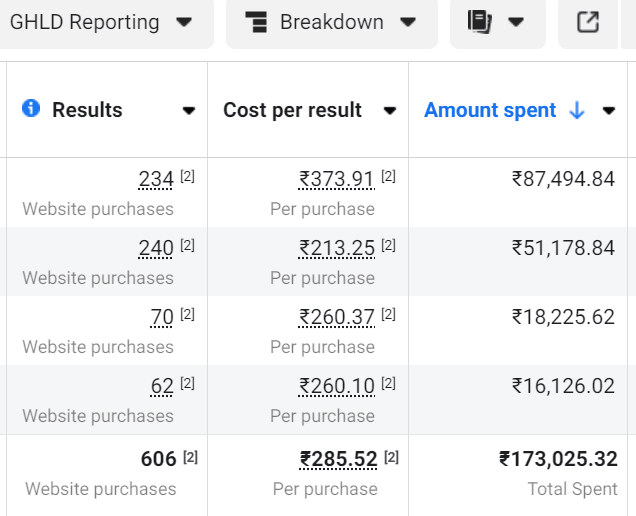Click the Amount spent sort arrow
This screenshot has width=636, height=516.
(x=577, y=110)
